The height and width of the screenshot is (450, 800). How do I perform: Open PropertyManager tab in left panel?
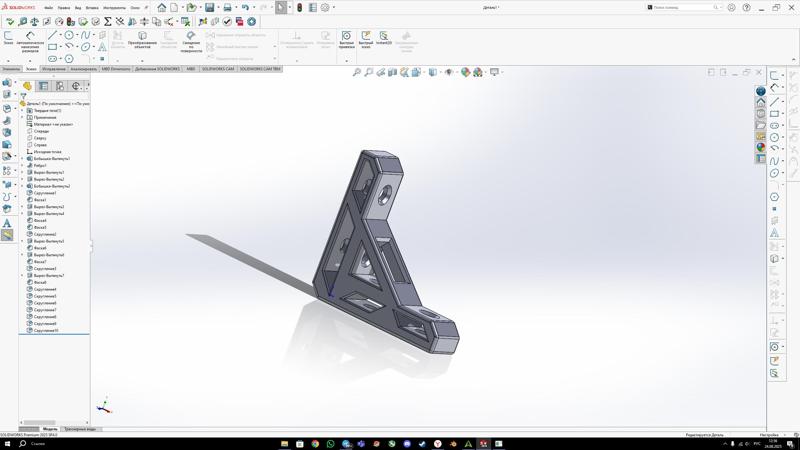(43, 86)
